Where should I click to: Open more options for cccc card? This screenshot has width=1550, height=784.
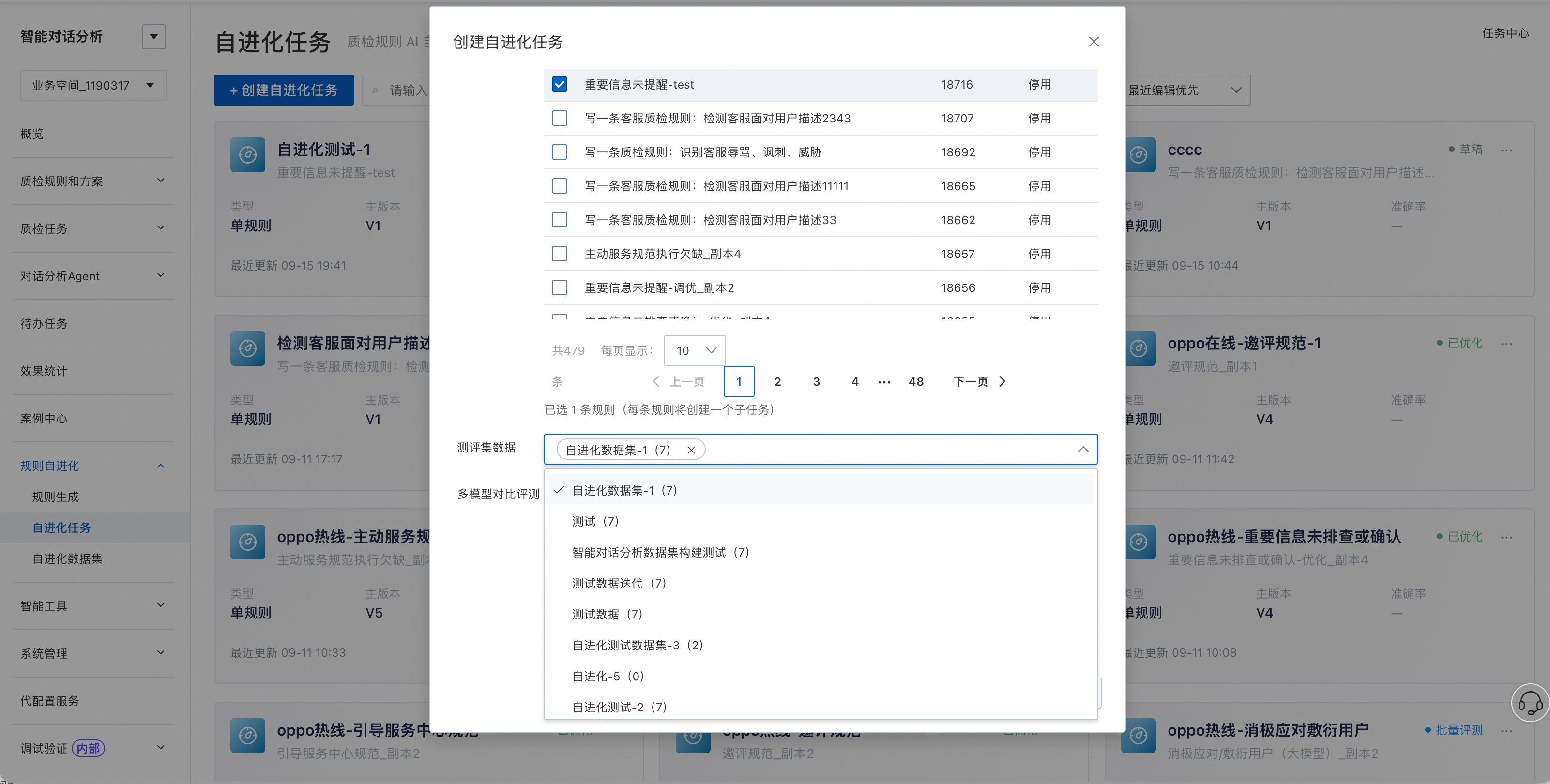pyautogui.click(x=1506, y=150)
